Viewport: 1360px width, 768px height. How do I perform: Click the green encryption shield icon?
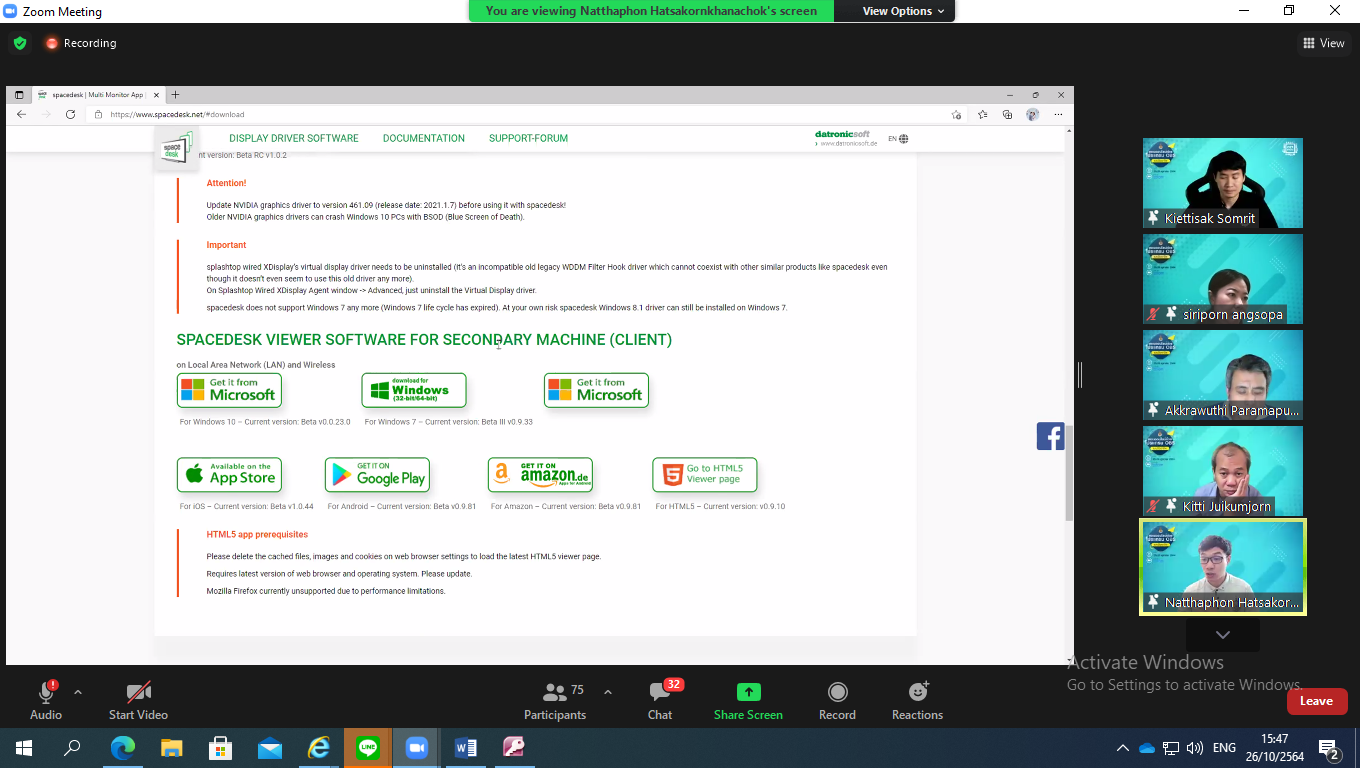click(20, 43)
